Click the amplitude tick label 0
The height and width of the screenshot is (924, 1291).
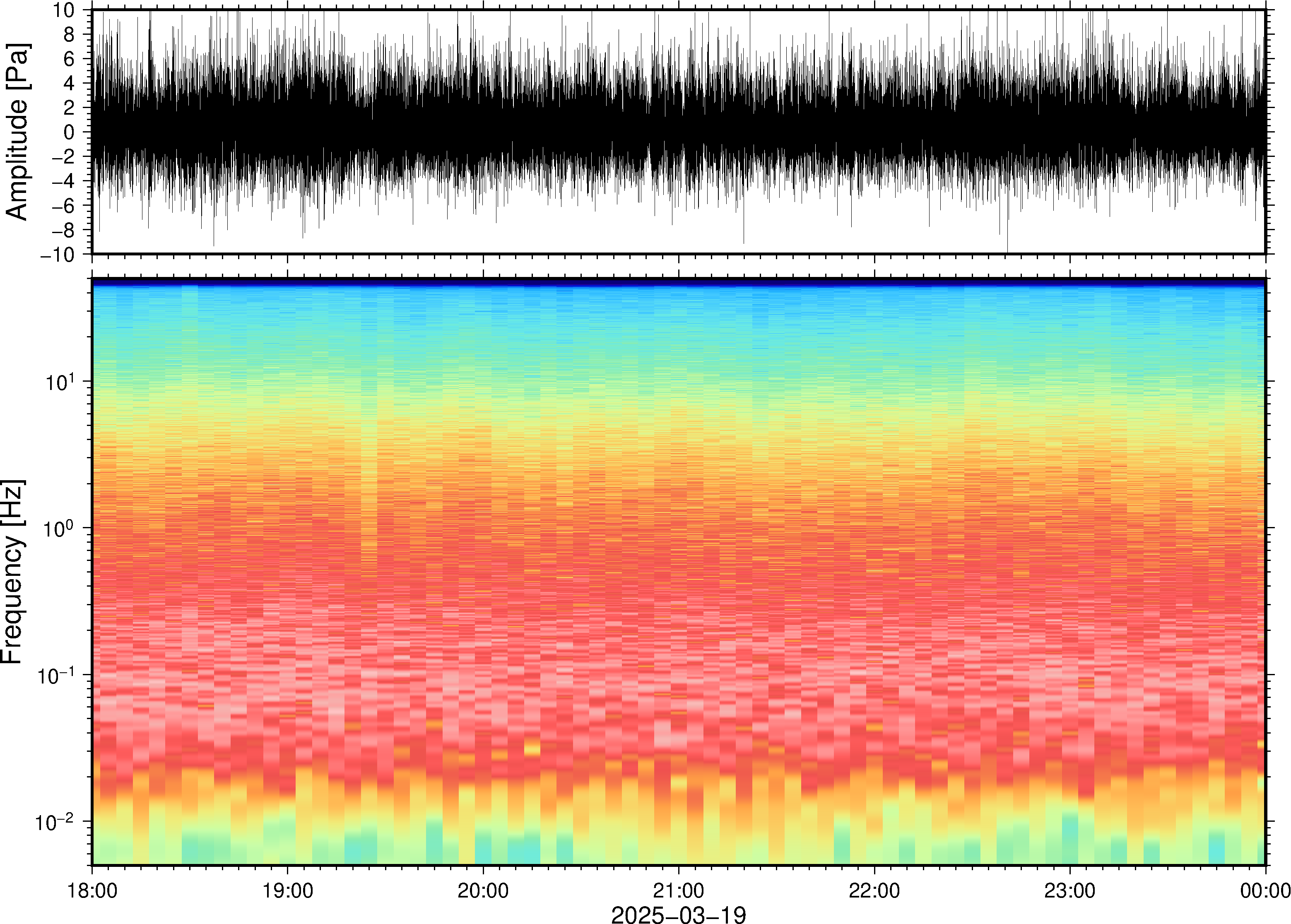69,132
